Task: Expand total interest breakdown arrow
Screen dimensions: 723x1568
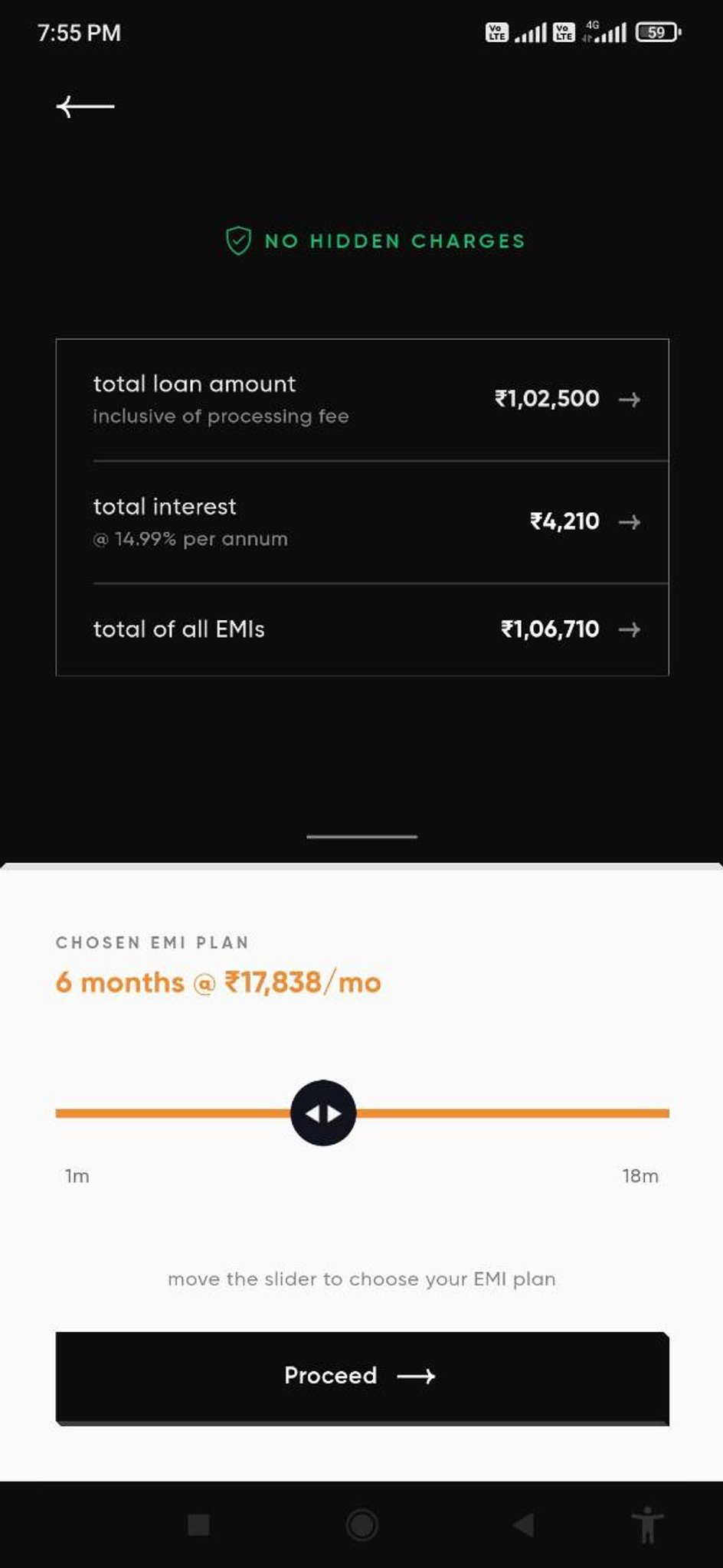Action: (x=629, y=522)
